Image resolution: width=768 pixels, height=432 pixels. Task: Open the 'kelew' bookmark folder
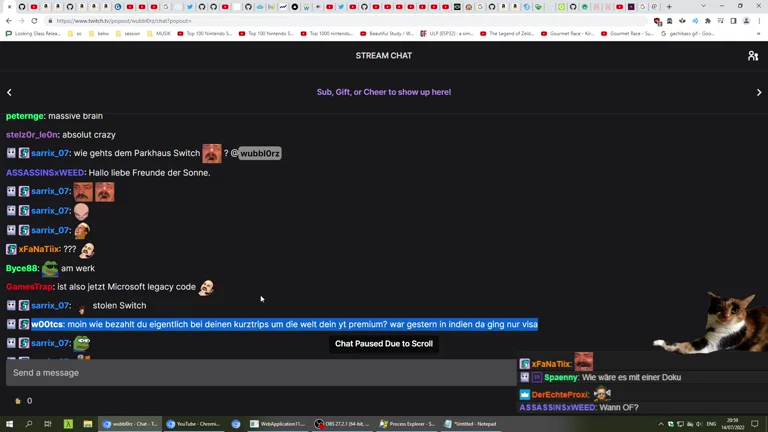[99, 34]
